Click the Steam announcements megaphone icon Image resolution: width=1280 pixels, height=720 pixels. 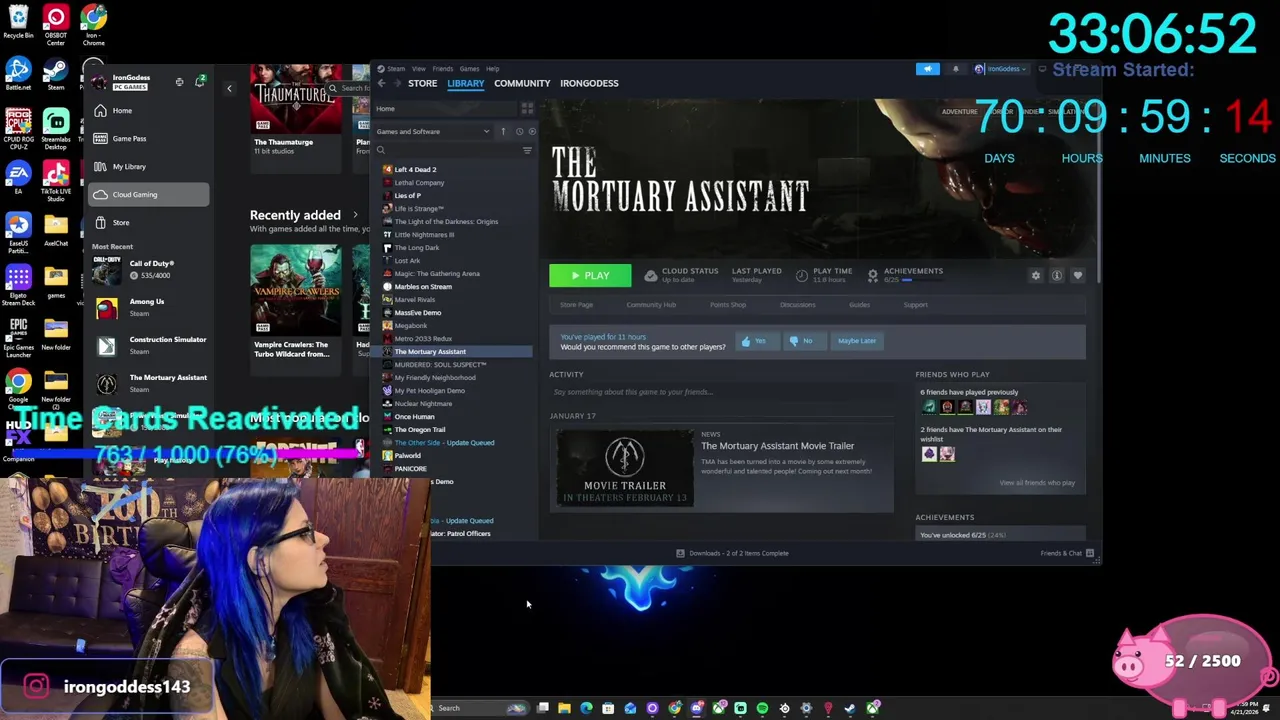928,69
